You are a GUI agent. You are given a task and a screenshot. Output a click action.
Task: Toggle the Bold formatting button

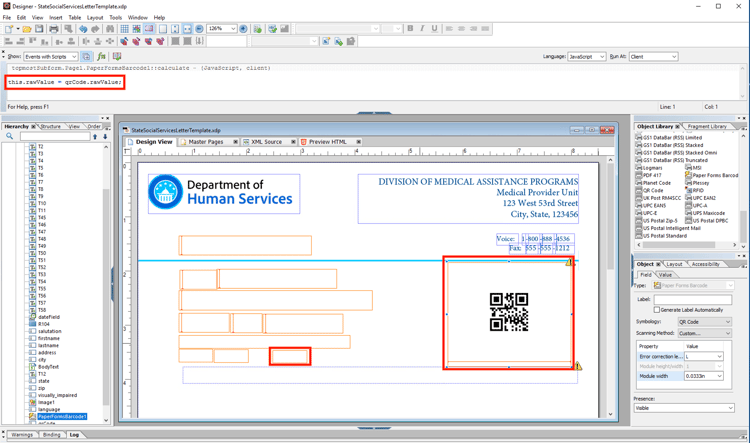(x=410, y=29)
